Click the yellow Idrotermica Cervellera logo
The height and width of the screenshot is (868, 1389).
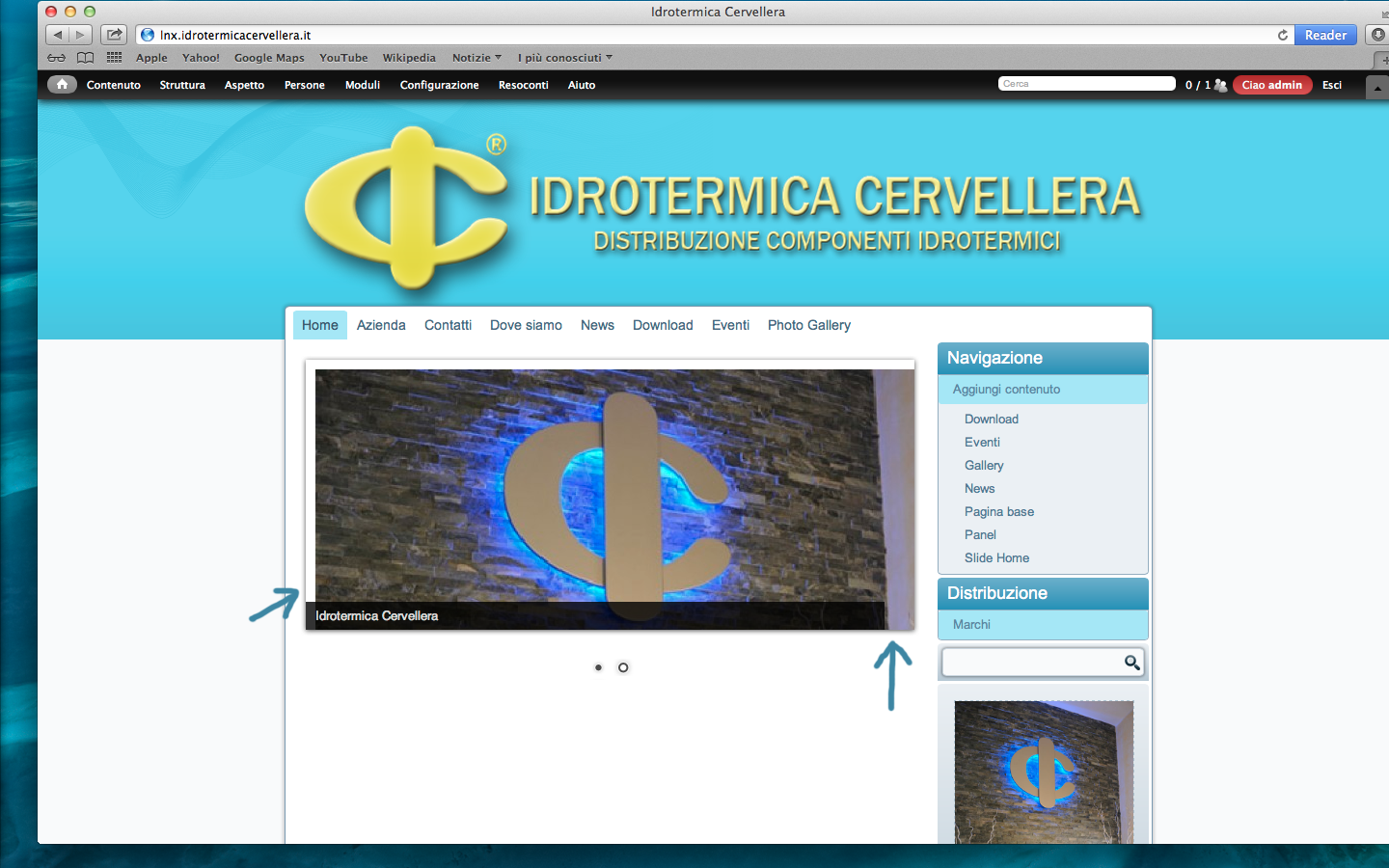[406, 207]
